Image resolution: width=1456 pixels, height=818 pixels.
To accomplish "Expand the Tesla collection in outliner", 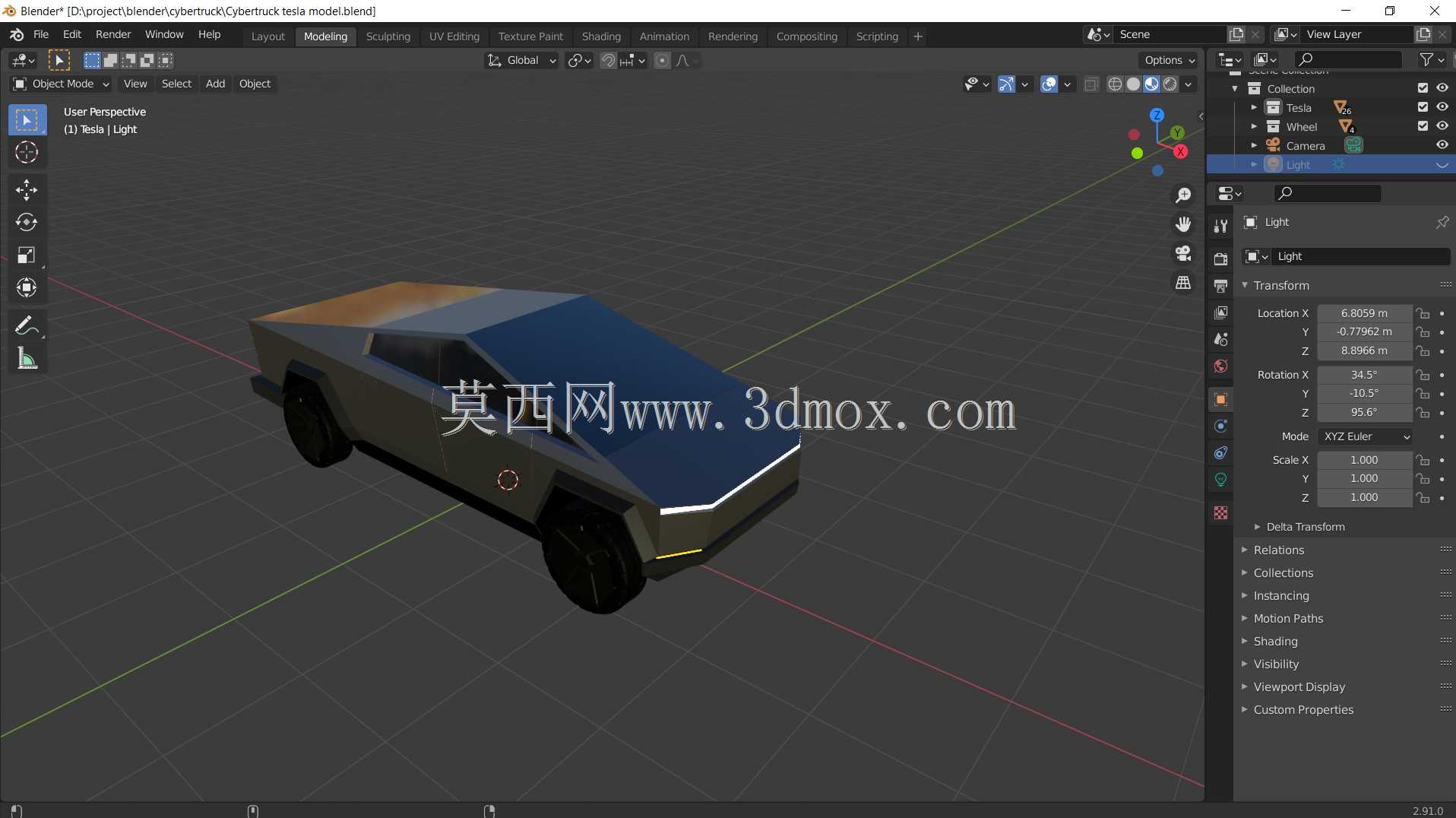I will (x=1254, y=107).
